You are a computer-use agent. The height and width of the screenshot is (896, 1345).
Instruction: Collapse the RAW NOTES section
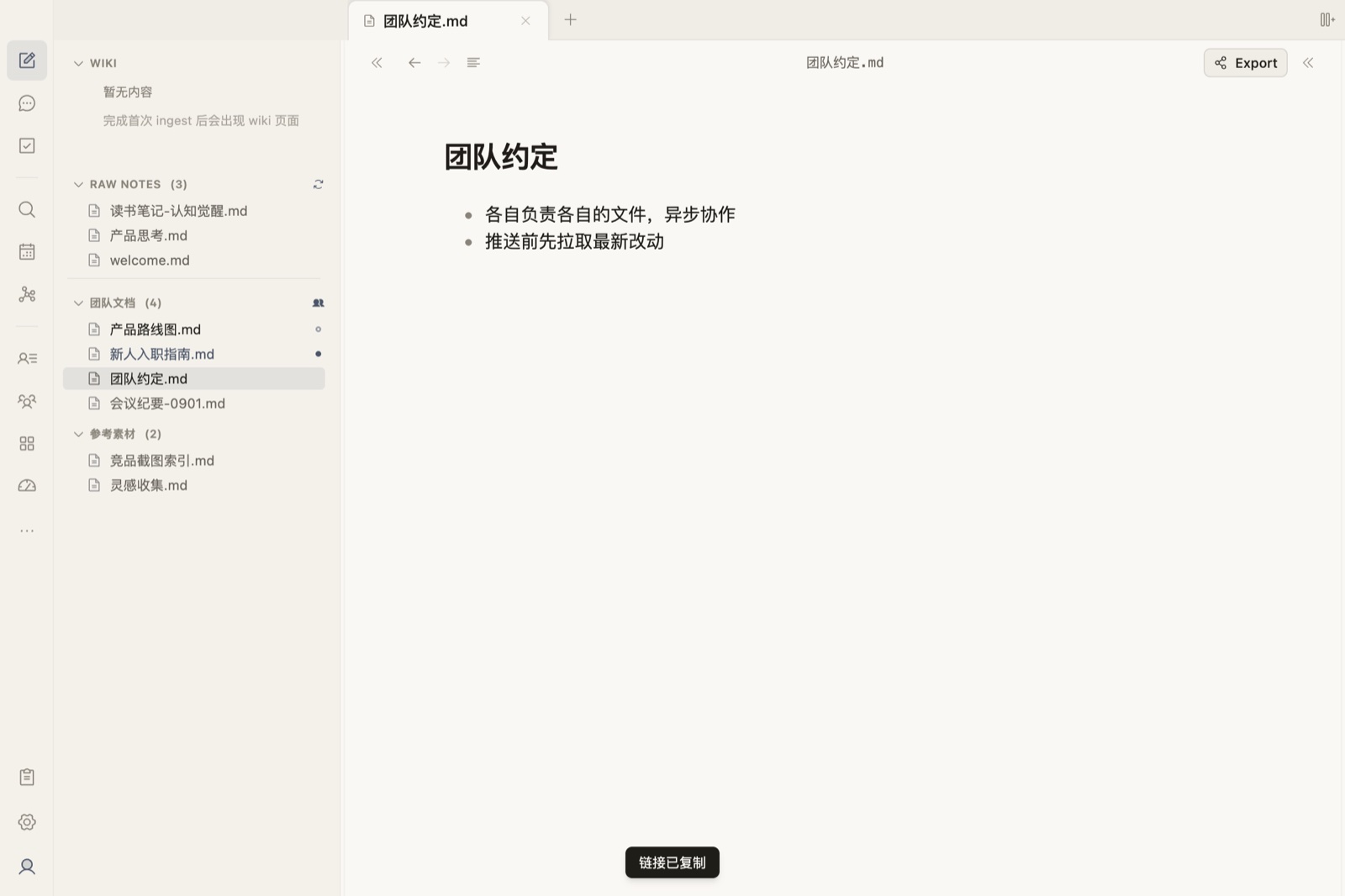click(78, 184)
